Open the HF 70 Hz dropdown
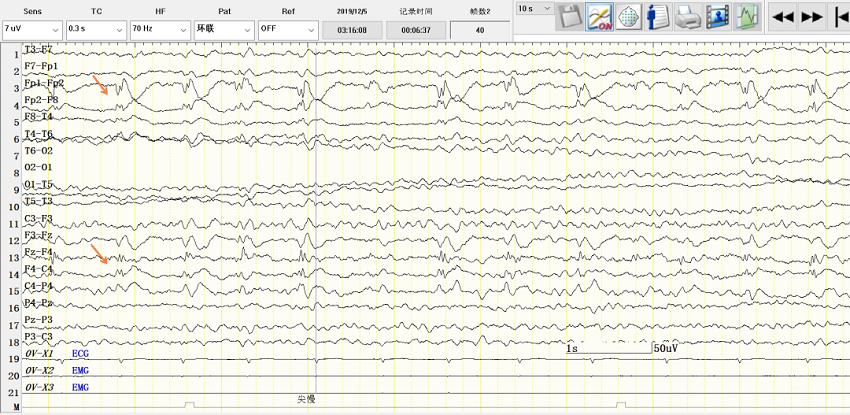850x415 pixels. coord(159,29)
